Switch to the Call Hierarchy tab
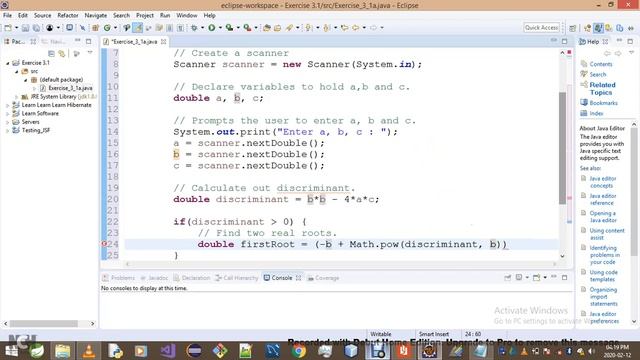The height and width of the screenshot is (360, 640). click(x=237, y=278)
